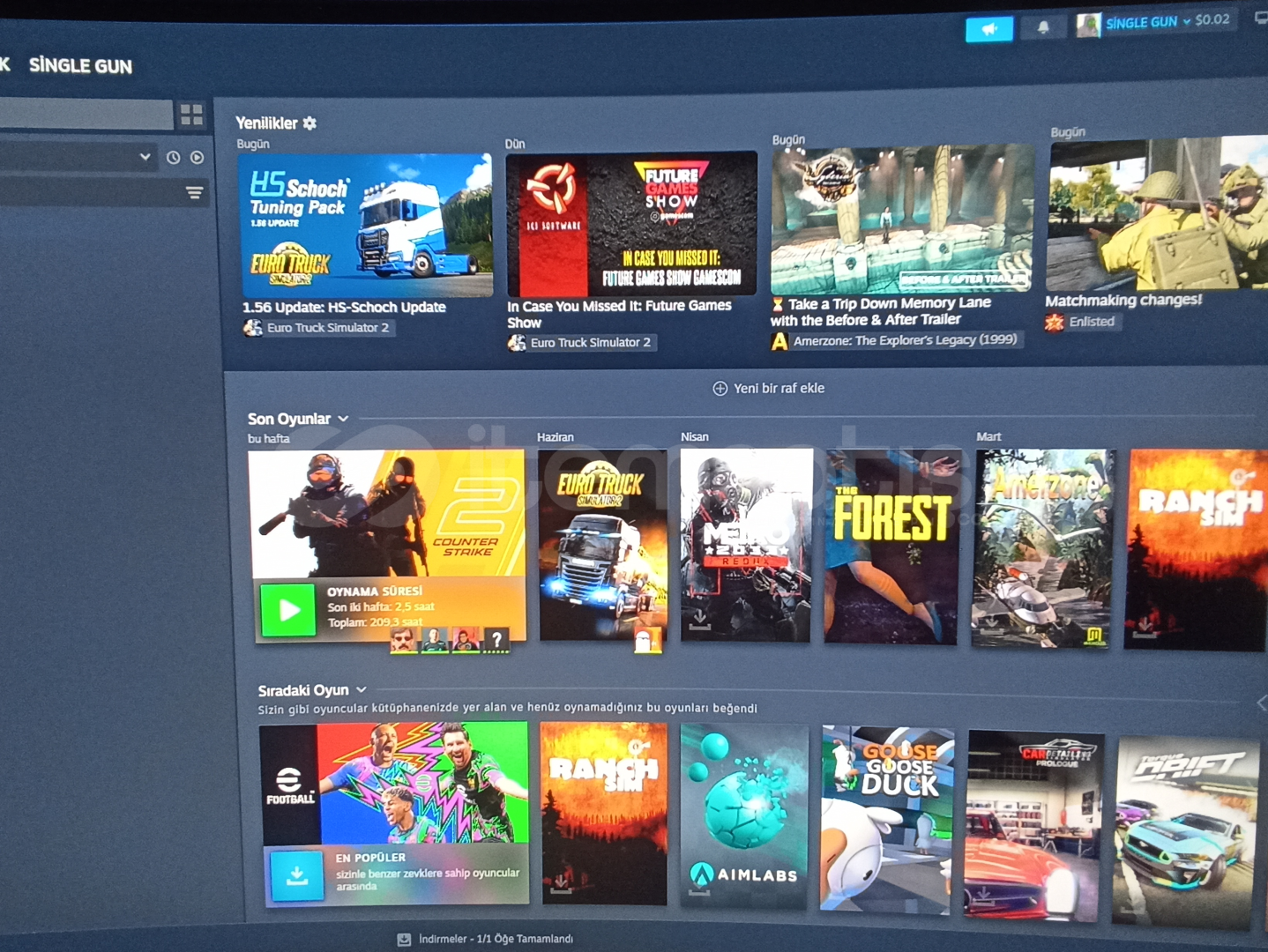Click Euro Truck Simulator 2 tag under Future Games
This screenshot has height=952, width=1268.
pyautogui.click(x=582, y=343)
